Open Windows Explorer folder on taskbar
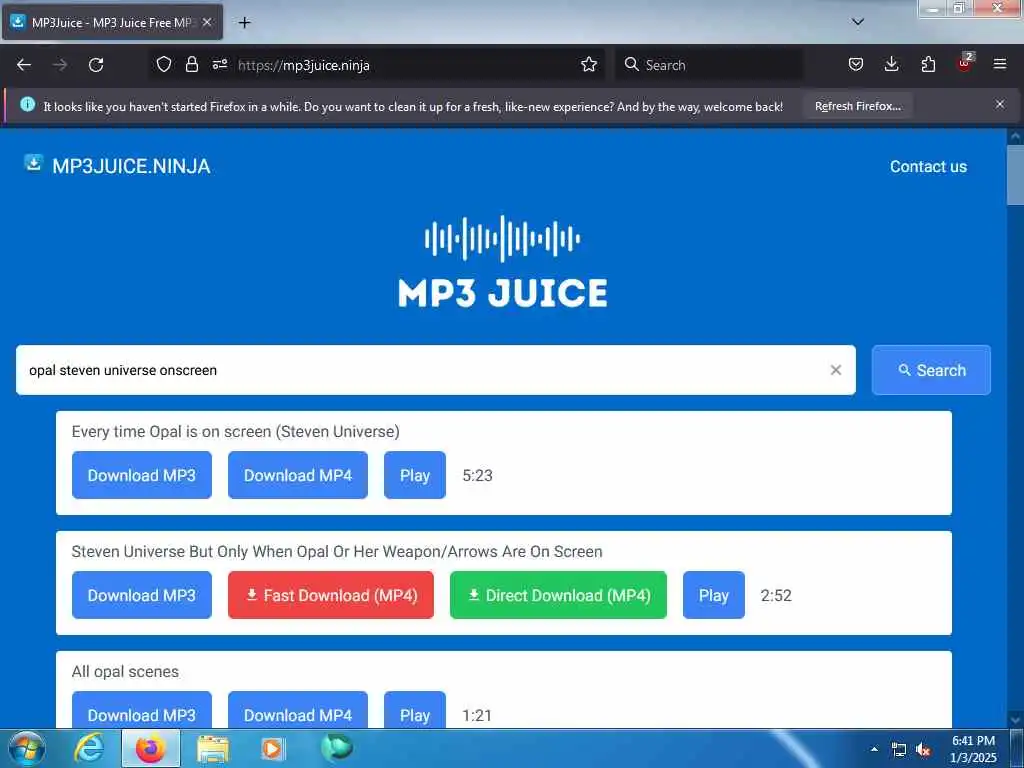The image size is (1024, 768). pos(213,749)
